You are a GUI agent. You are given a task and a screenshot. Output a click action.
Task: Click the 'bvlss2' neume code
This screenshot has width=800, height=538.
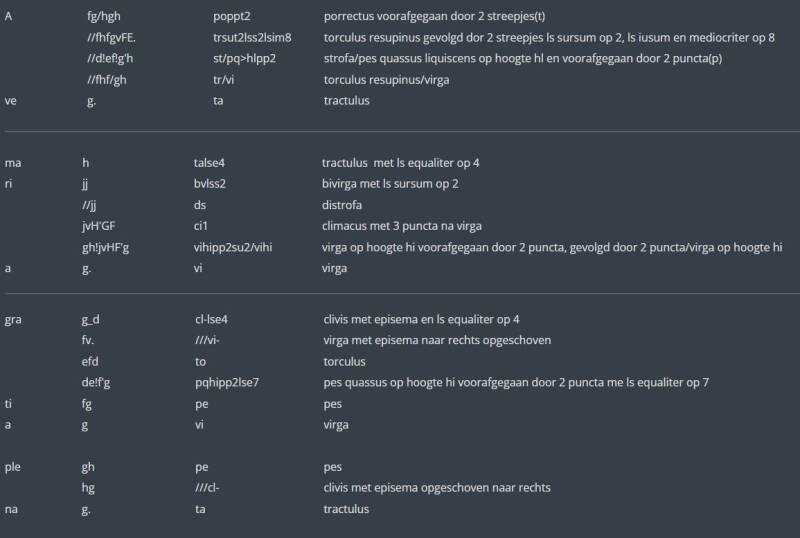click(210, 184)
